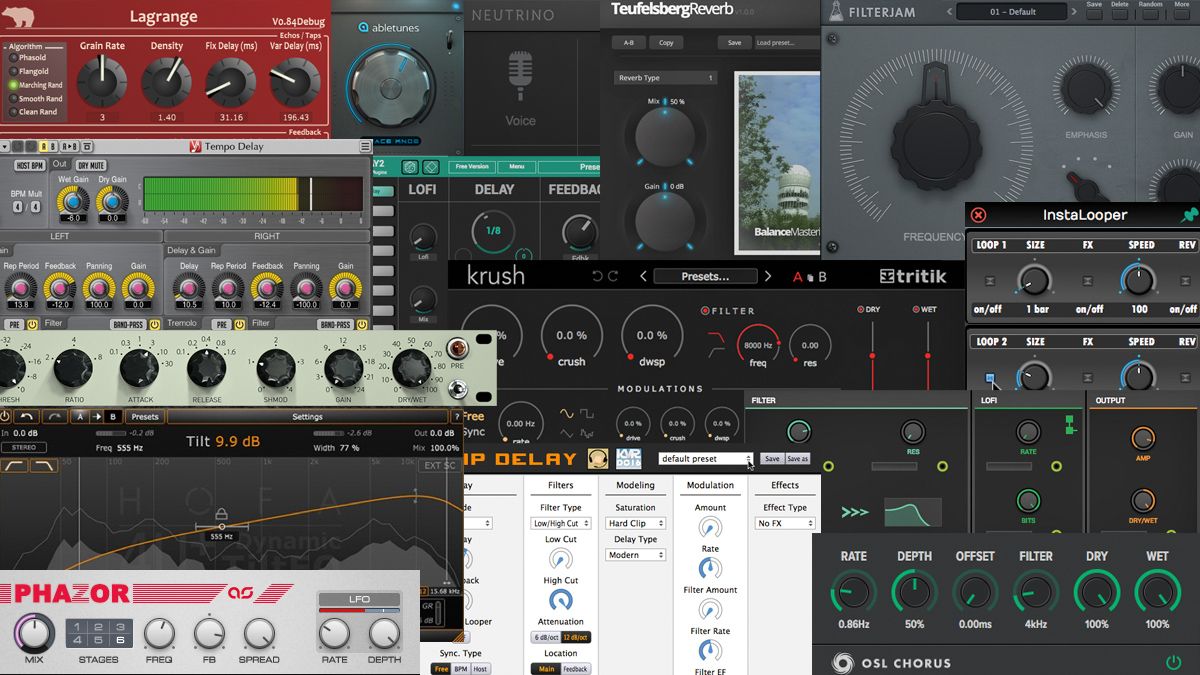1200x675 pixels.
Task: Enable DRY MUTE in Tempo Delay
Action: [92, 165]
